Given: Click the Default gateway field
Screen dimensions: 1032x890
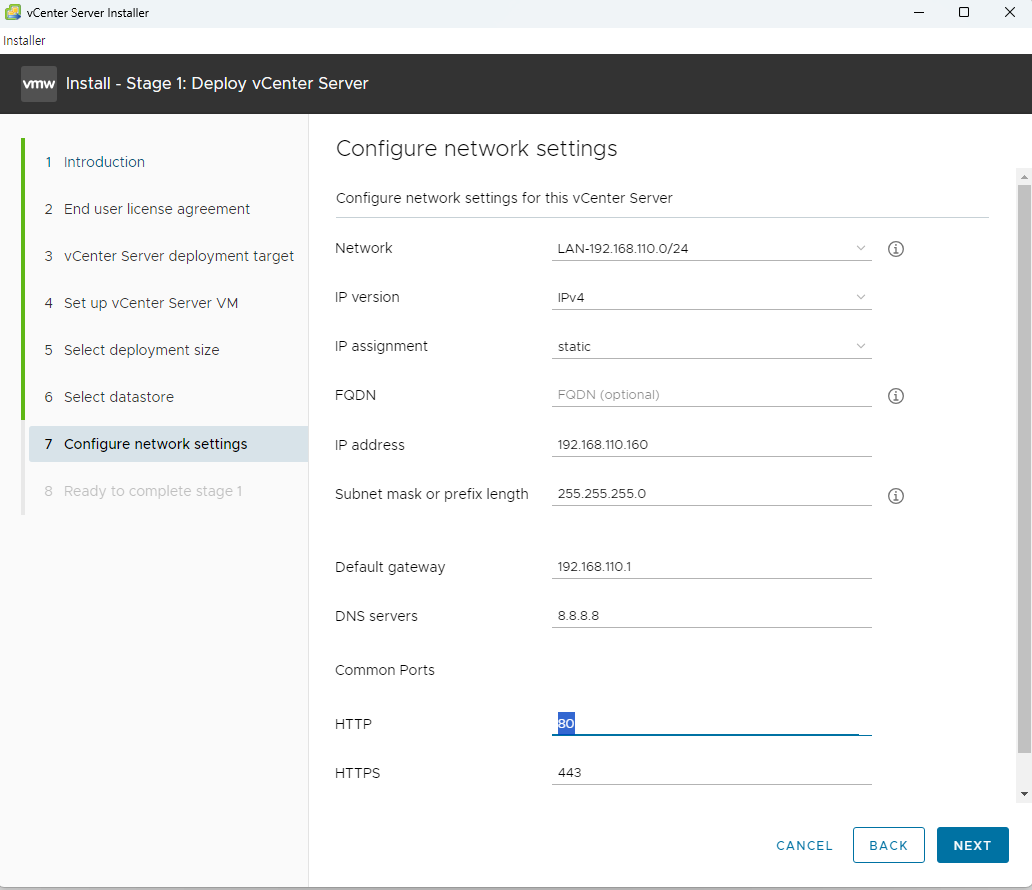Looking at the screenshot, I should [711, 567].
